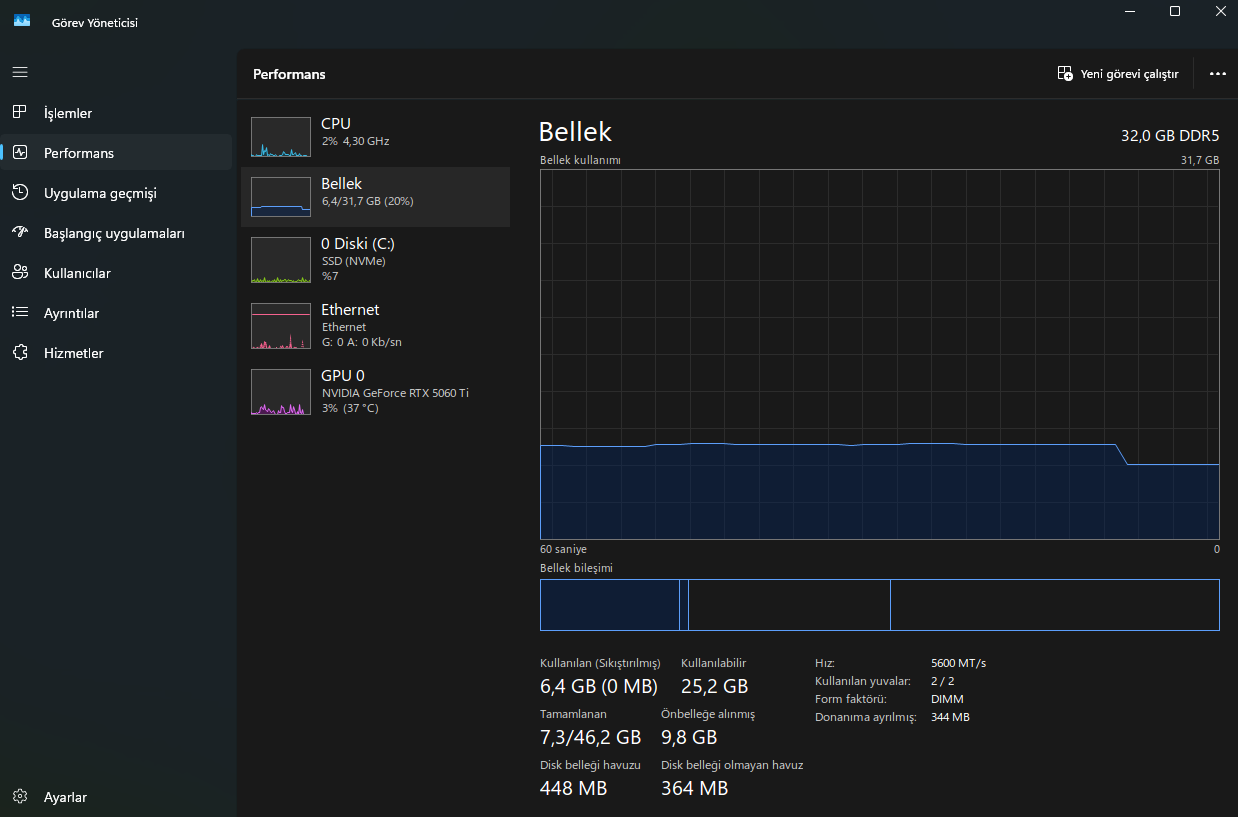This screenshot has height=817, width=1238.
Task: Click the 5600 MT/s speed value
Action: point(958,663)
